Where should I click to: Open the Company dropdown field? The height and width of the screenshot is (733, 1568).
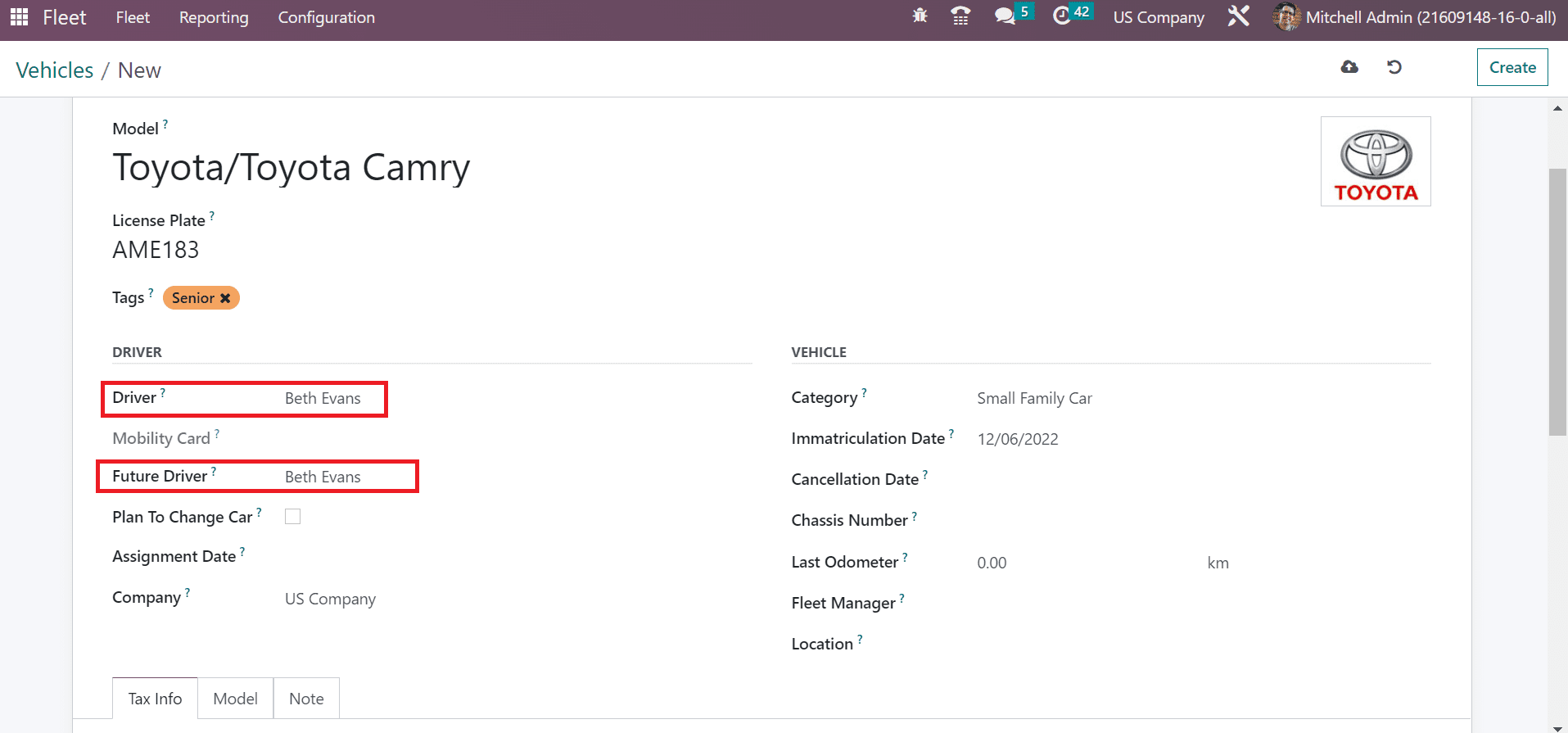pyautogui.click(x=517, y=599)
